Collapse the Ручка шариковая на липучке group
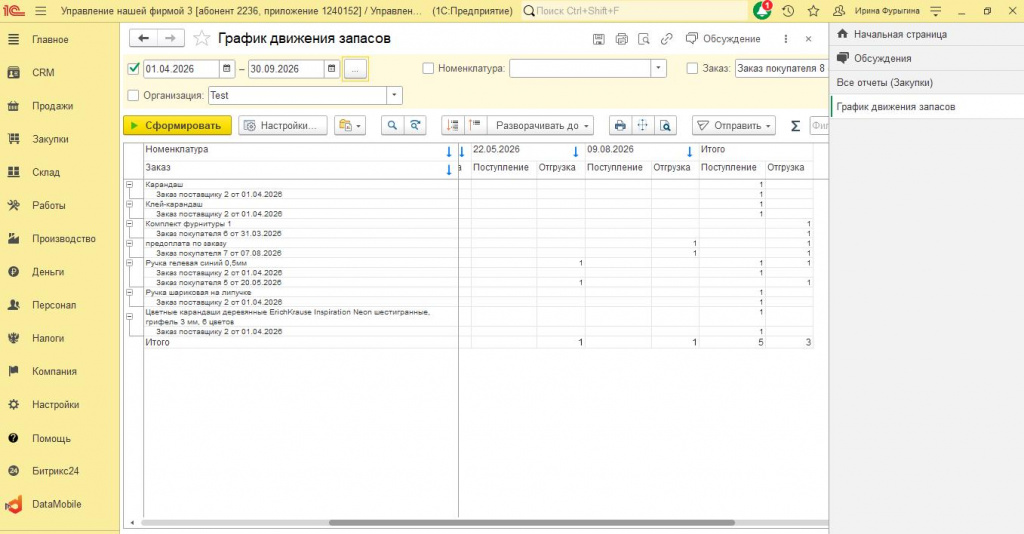Viewport: 1024px width, 534px height. coord(129,292)
